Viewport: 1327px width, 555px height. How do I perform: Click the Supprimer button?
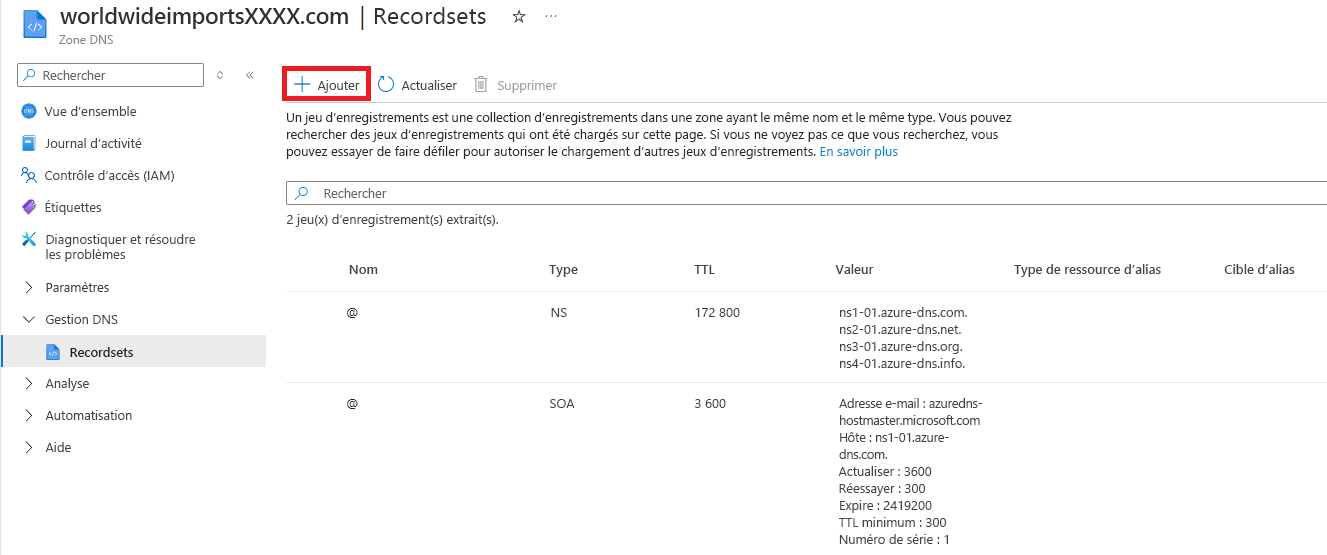(515, 85)
